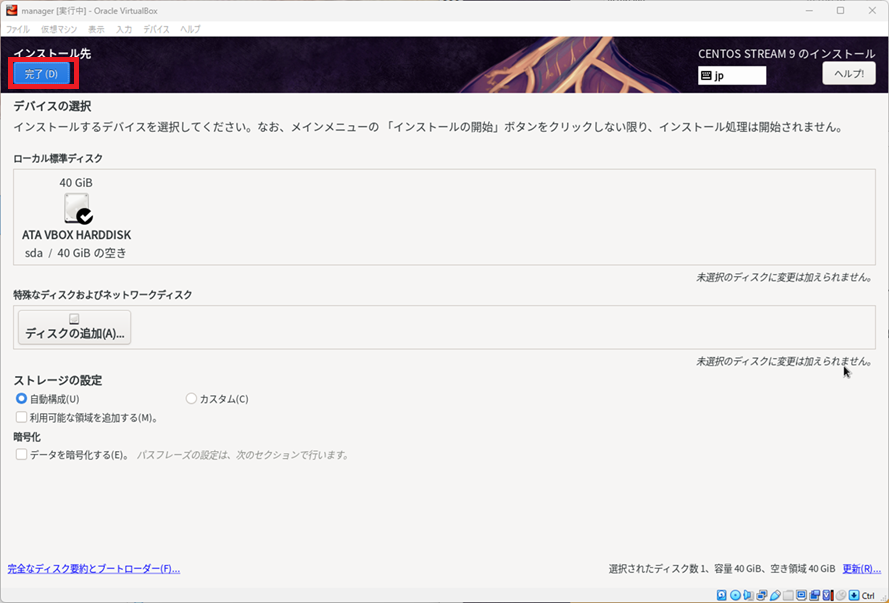The height and width of the screenshot is (603, 889).
Task: Click the Ctrl host key label
Action: (868, 596)
